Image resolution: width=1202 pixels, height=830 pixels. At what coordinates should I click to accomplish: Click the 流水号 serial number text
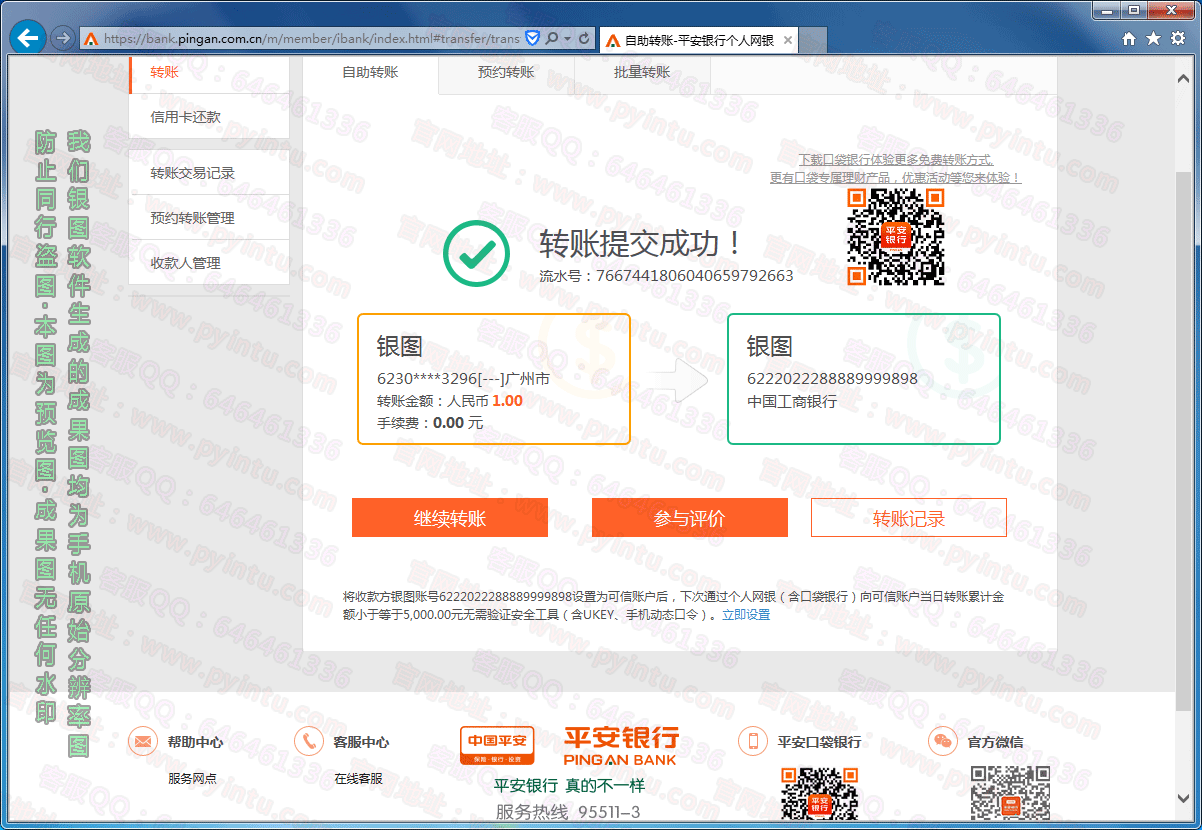click(666, 275)
